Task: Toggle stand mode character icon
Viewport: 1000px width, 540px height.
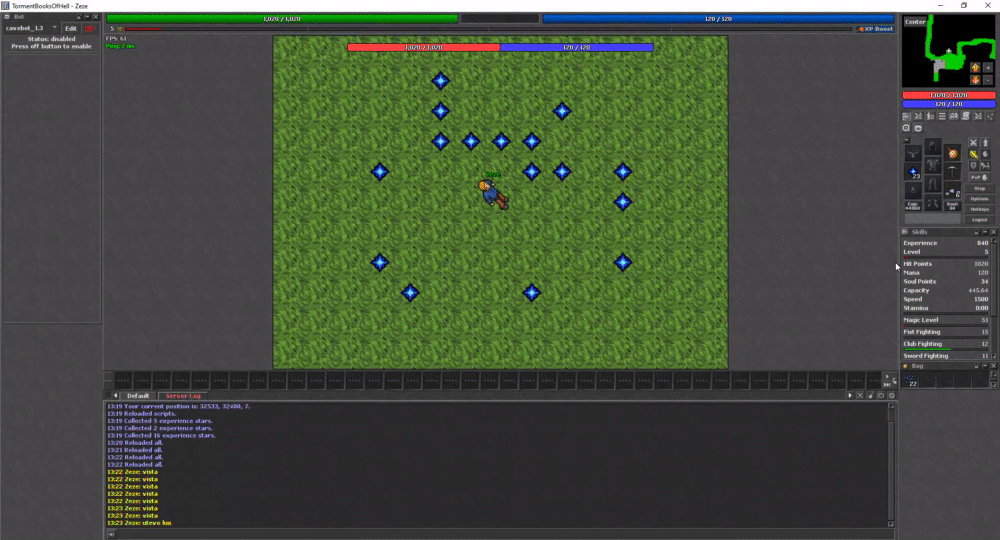Action: 985,143
